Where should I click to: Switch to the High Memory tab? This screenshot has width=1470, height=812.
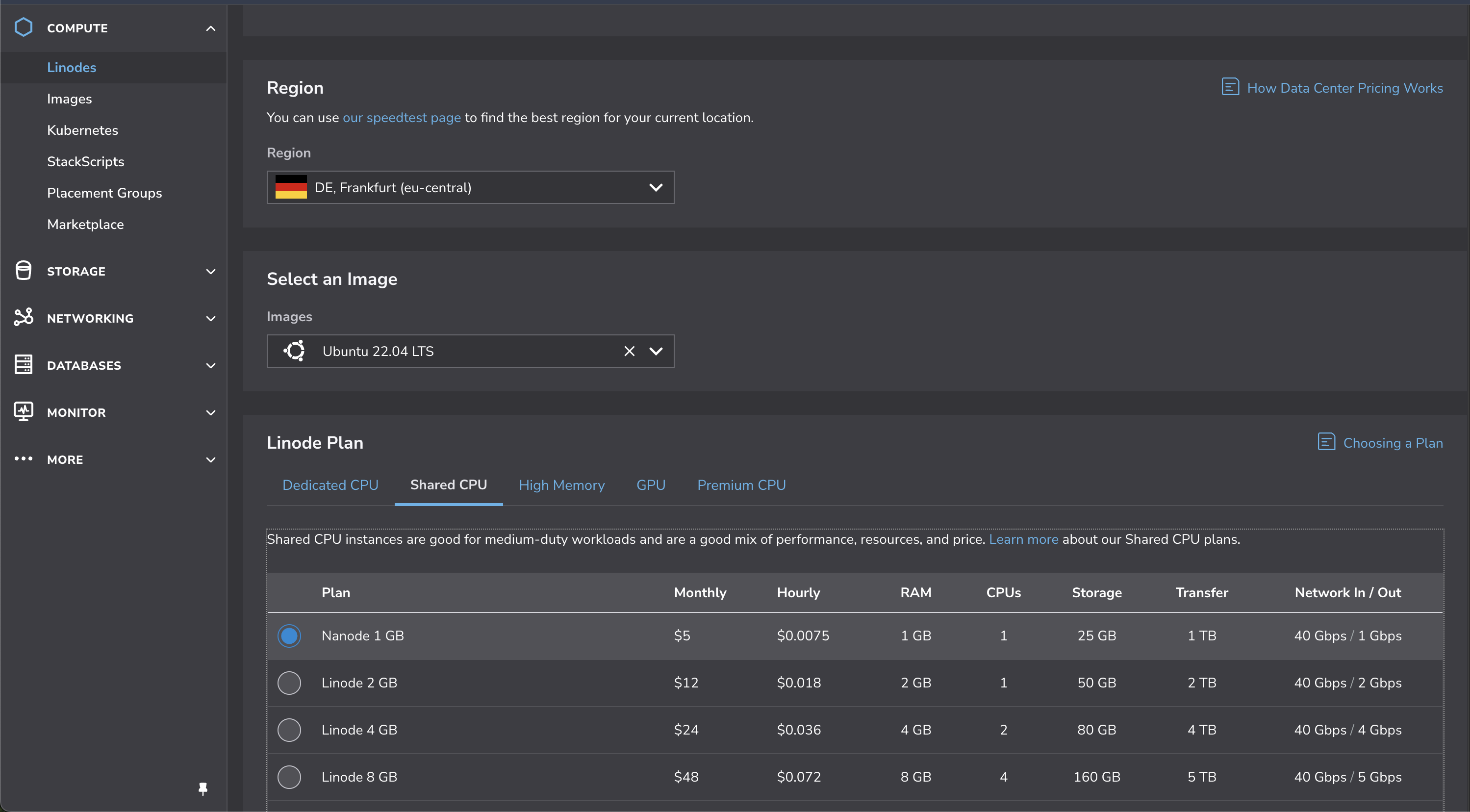coord(561,485)
